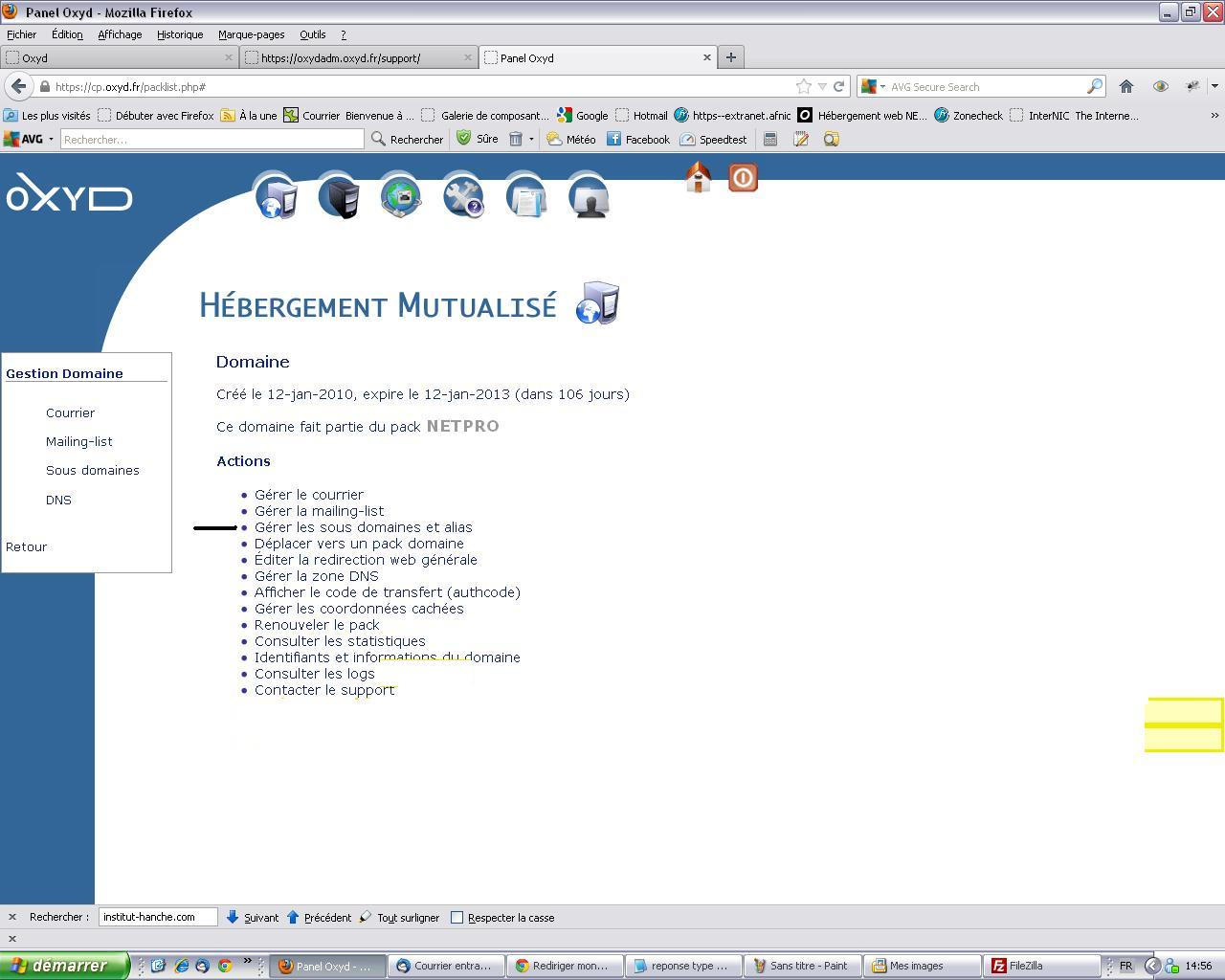1225x980 pixels.
Task: Click the documents pages icon in header
Action: (x=525, y=196)
